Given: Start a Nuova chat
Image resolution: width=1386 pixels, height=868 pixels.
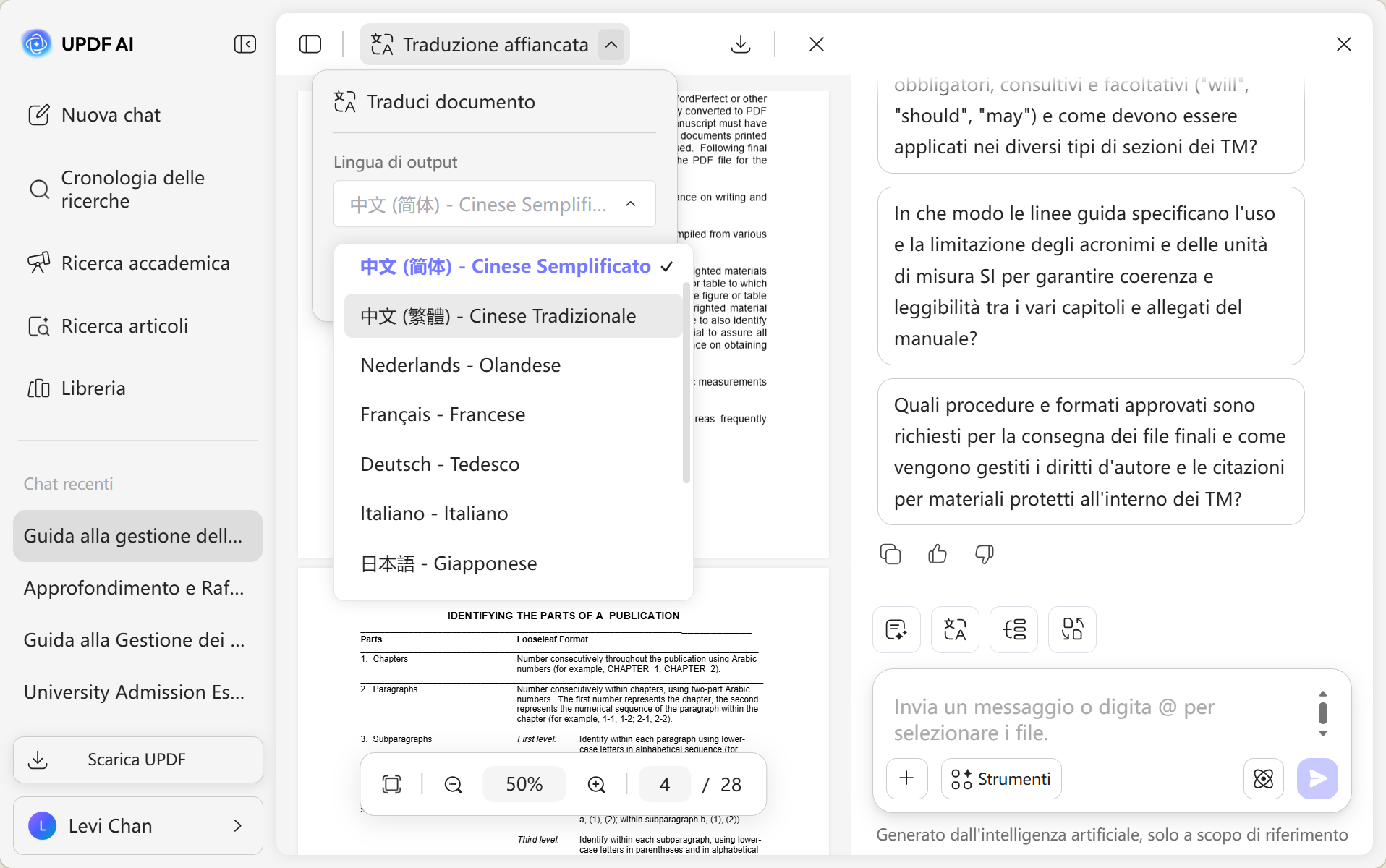Looking at the screenshot, I should pyautogui.click(x=94, y=115).
